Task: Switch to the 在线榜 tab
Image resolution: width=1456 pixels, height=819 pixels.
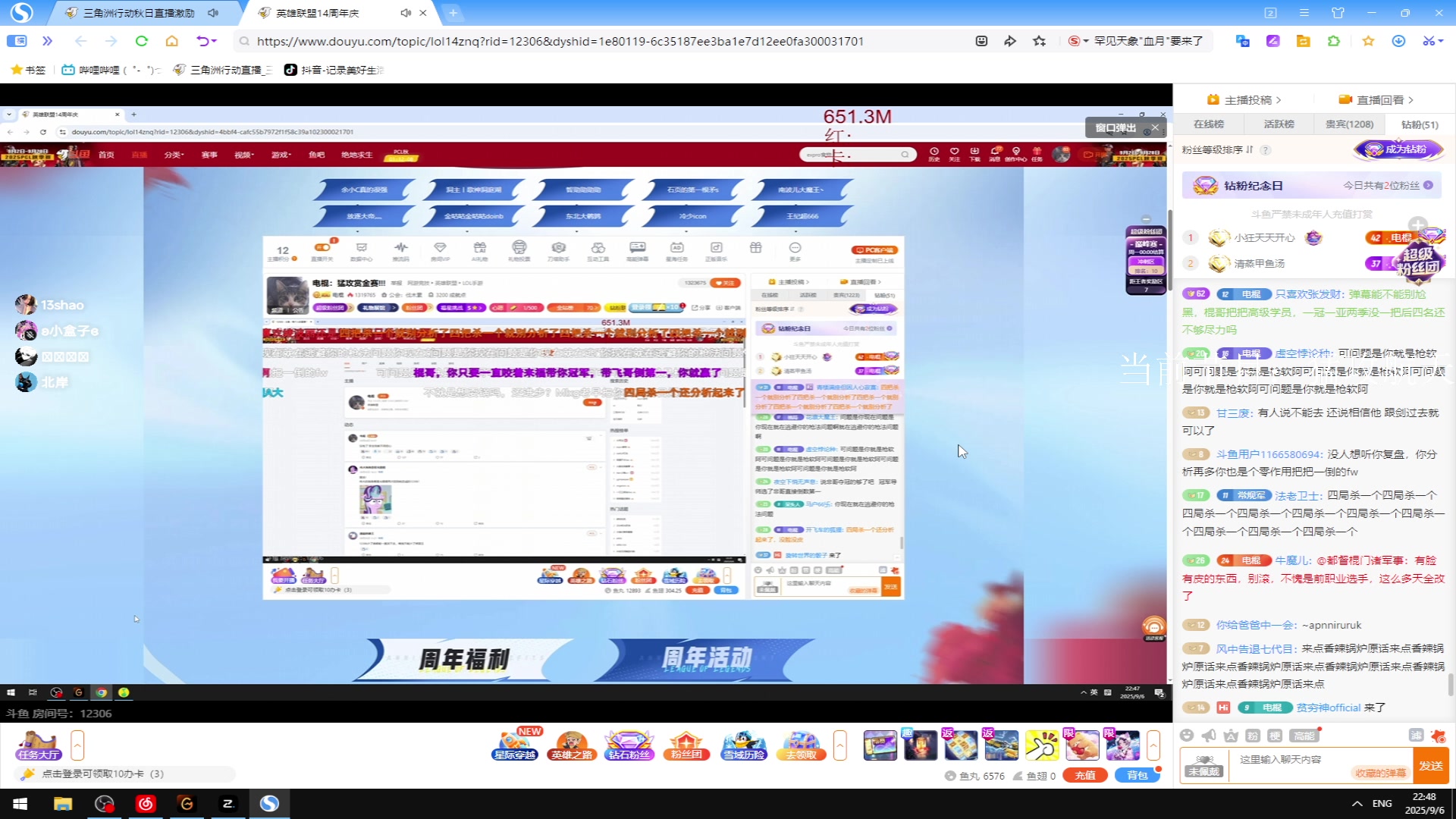Action: pyautogui.click(x=1209, y=124)
